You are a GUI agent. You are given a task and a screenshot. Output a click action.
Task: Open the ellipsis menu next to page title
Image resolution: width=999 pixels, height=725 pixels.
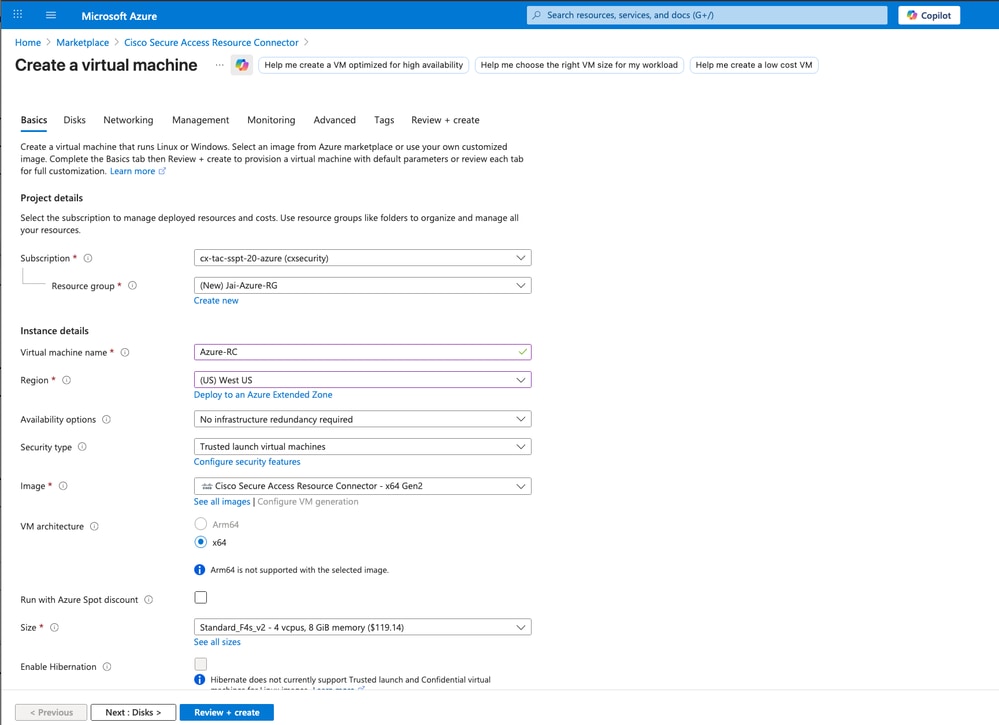tap(218, 64)
